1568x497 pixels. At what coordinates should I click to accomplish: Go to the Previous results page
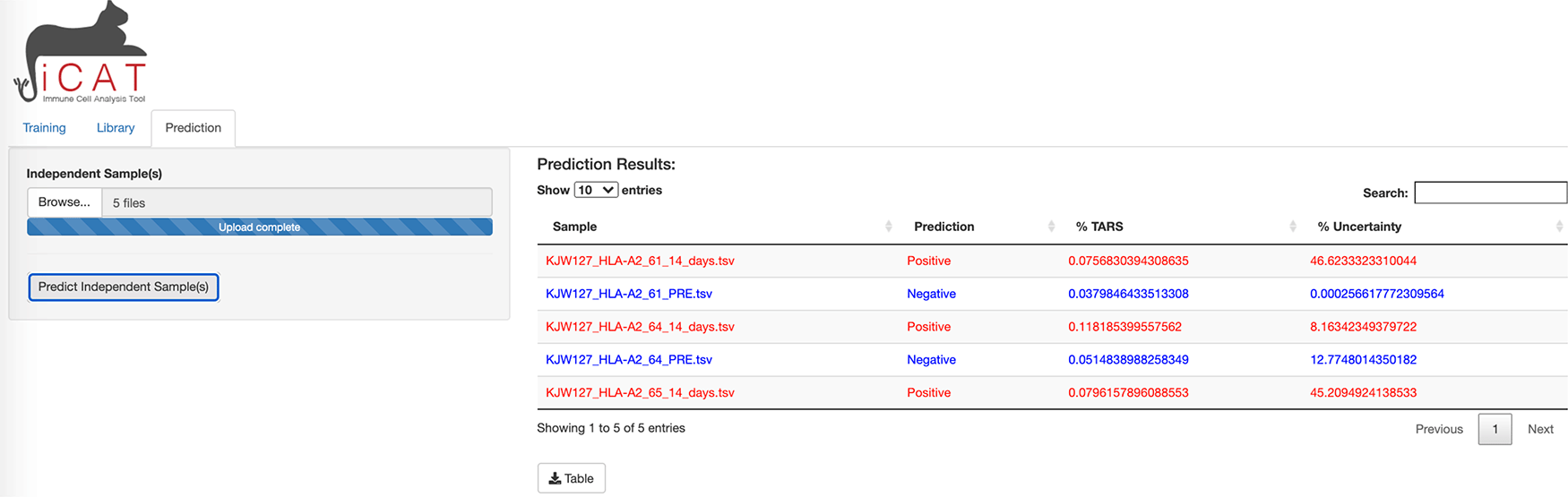click(1439, 429)
